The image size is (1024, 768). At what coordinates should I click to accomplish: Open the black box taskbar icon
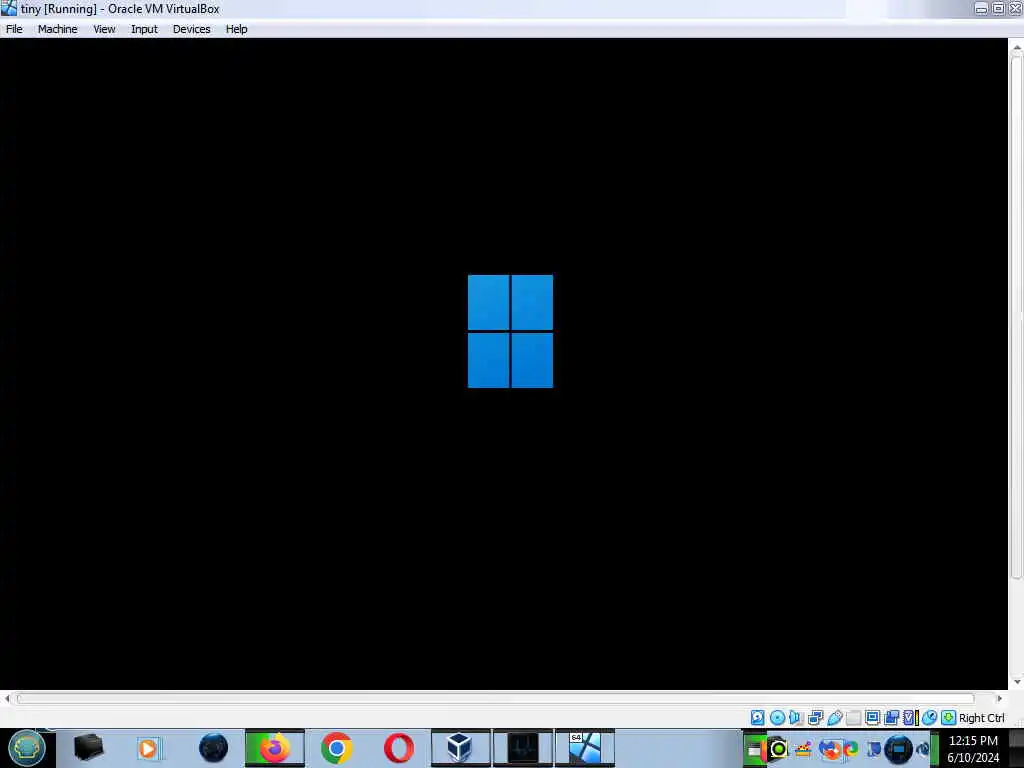tap(88, 748)
